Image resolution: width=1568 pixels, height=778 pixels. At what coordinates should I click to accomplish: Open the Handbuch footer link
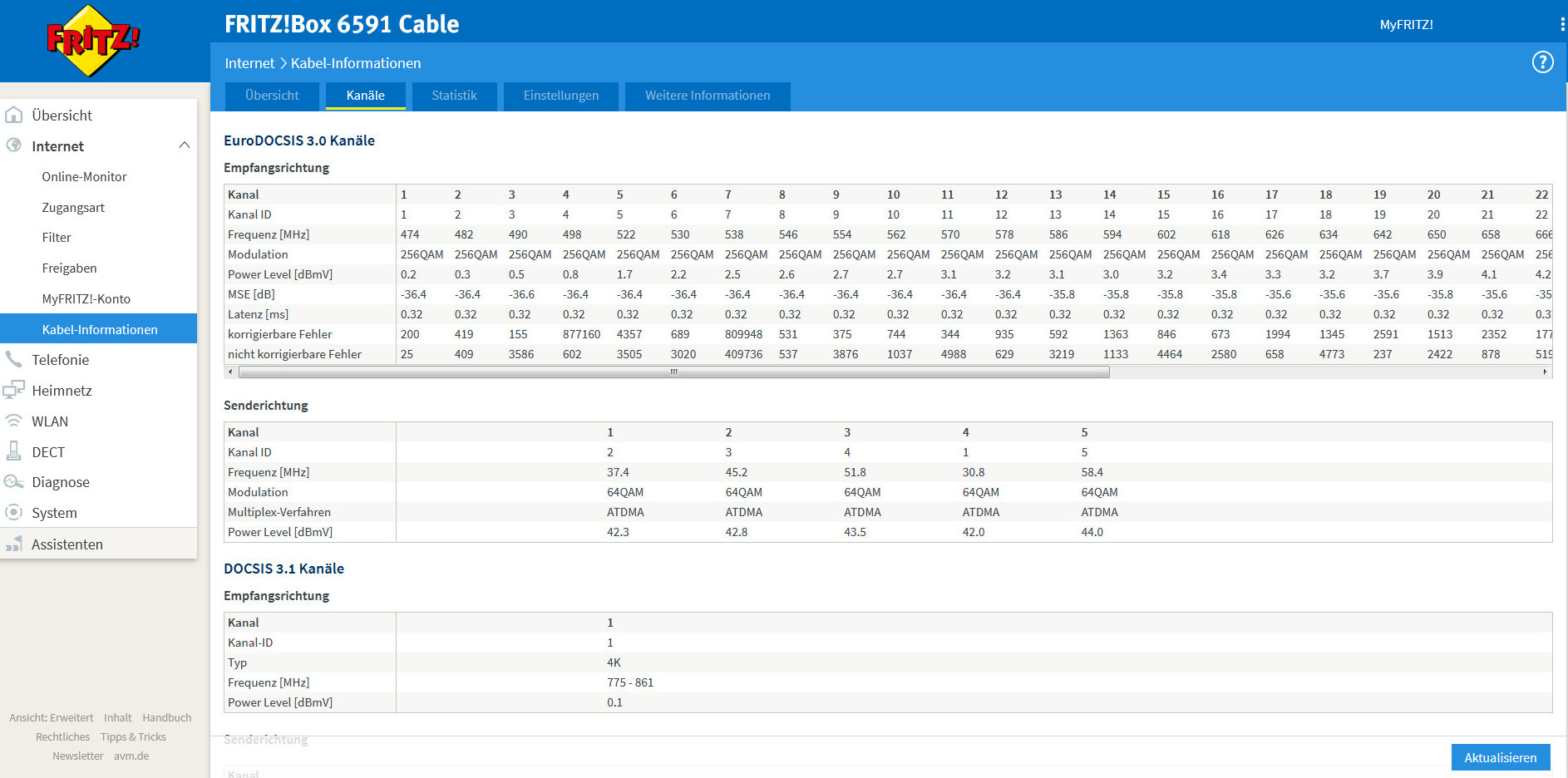tap(166, 717)
